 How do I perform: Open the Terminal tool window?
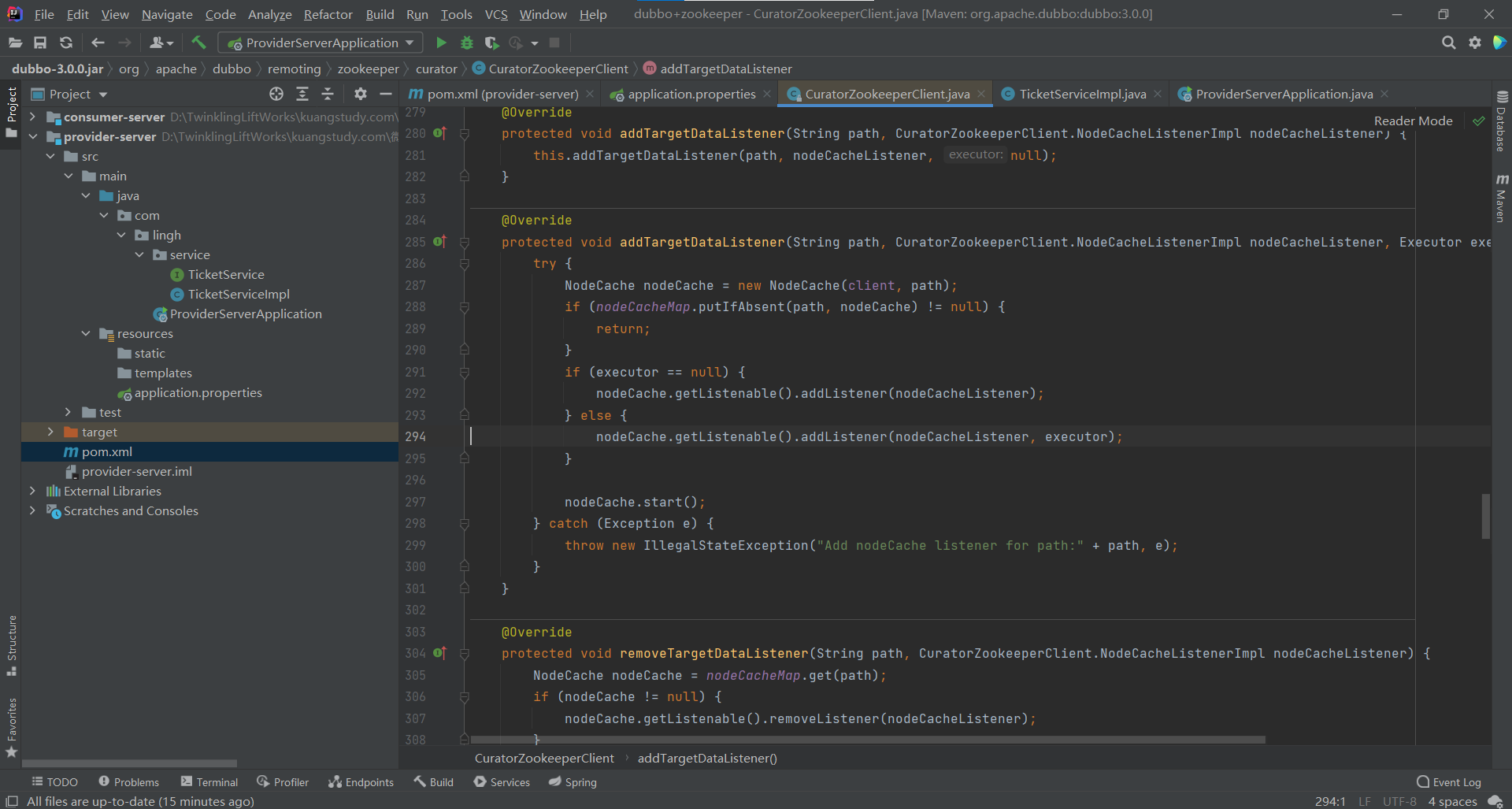click(x=209, y=781)
